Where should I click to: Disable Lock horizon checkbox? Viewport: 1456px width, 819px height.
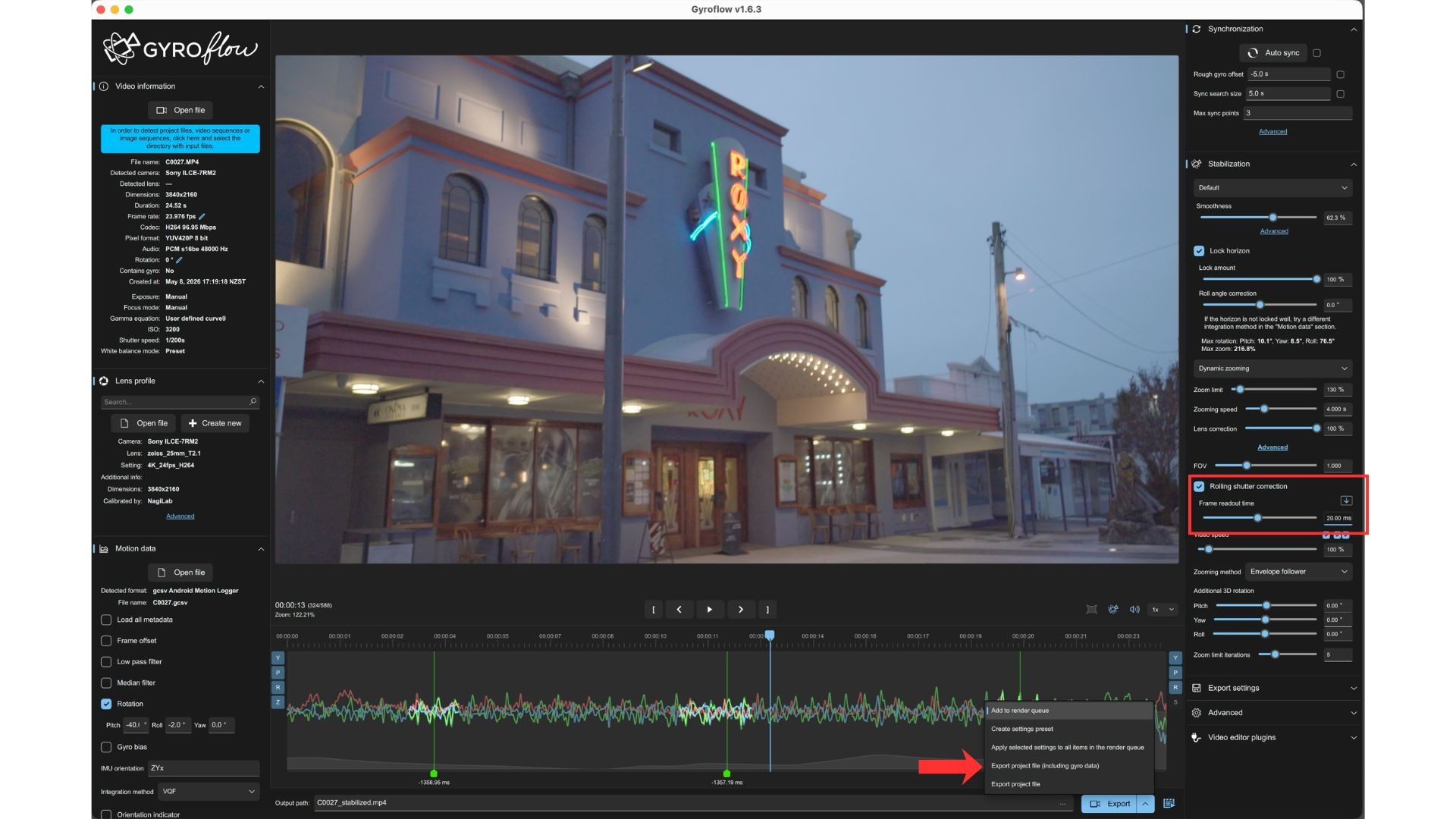click(x=1199, y=251)
